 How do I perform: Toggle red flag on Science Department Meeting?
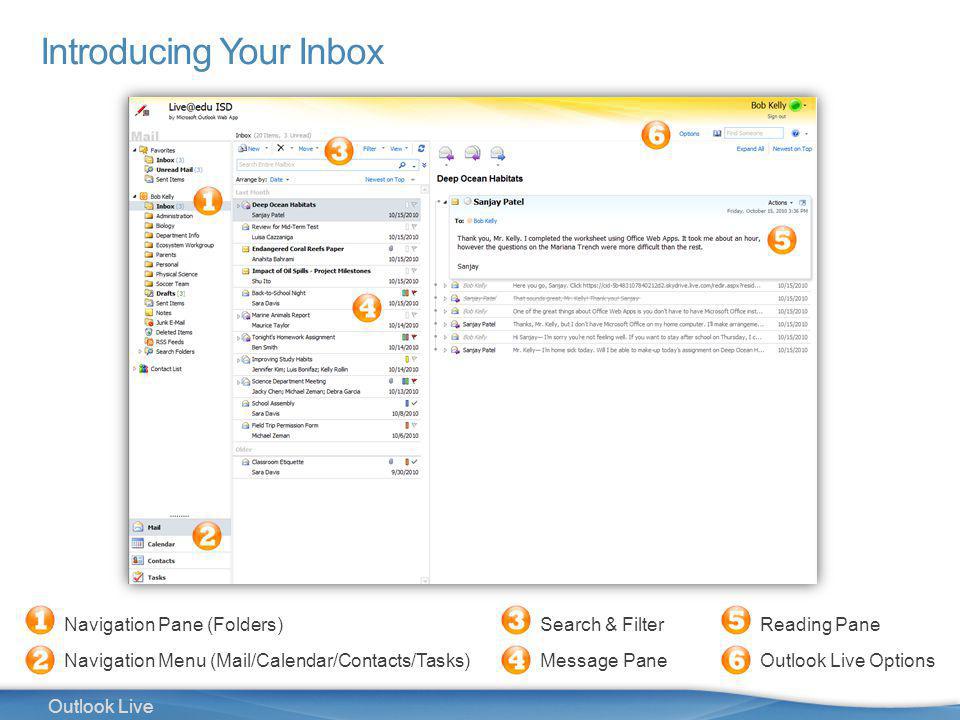click(414, 381)
